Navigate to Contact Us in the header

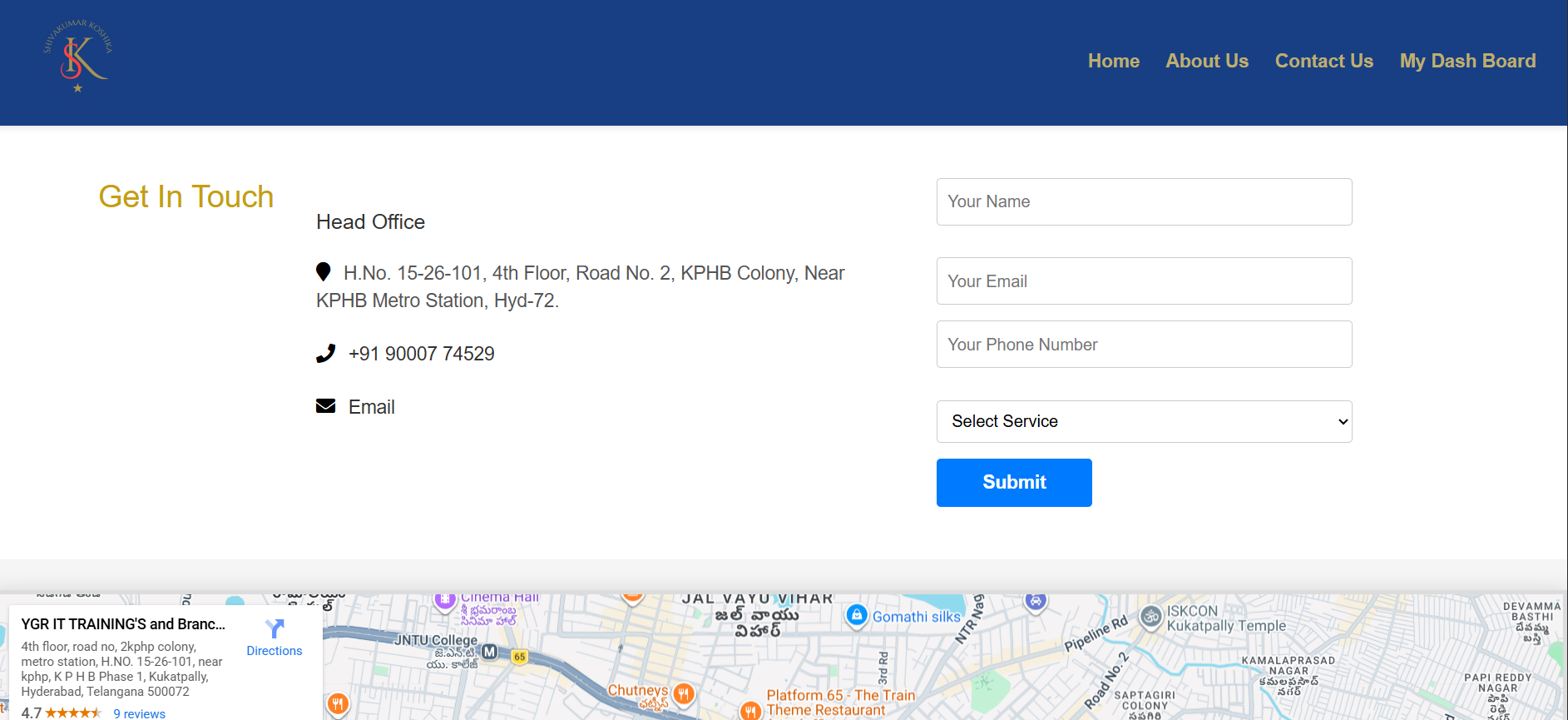[1323, 61]
